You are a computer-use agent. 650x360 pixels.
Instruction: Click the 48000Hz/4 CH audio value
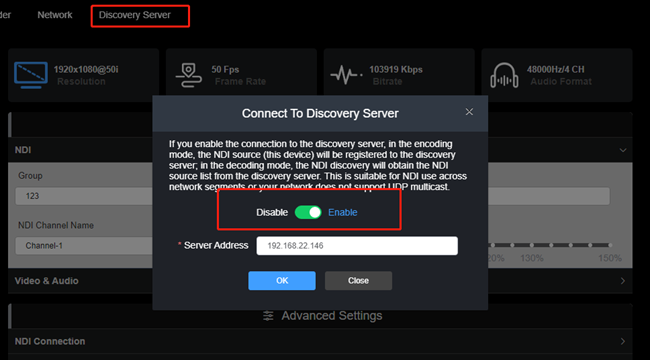[x=555, y=69]
